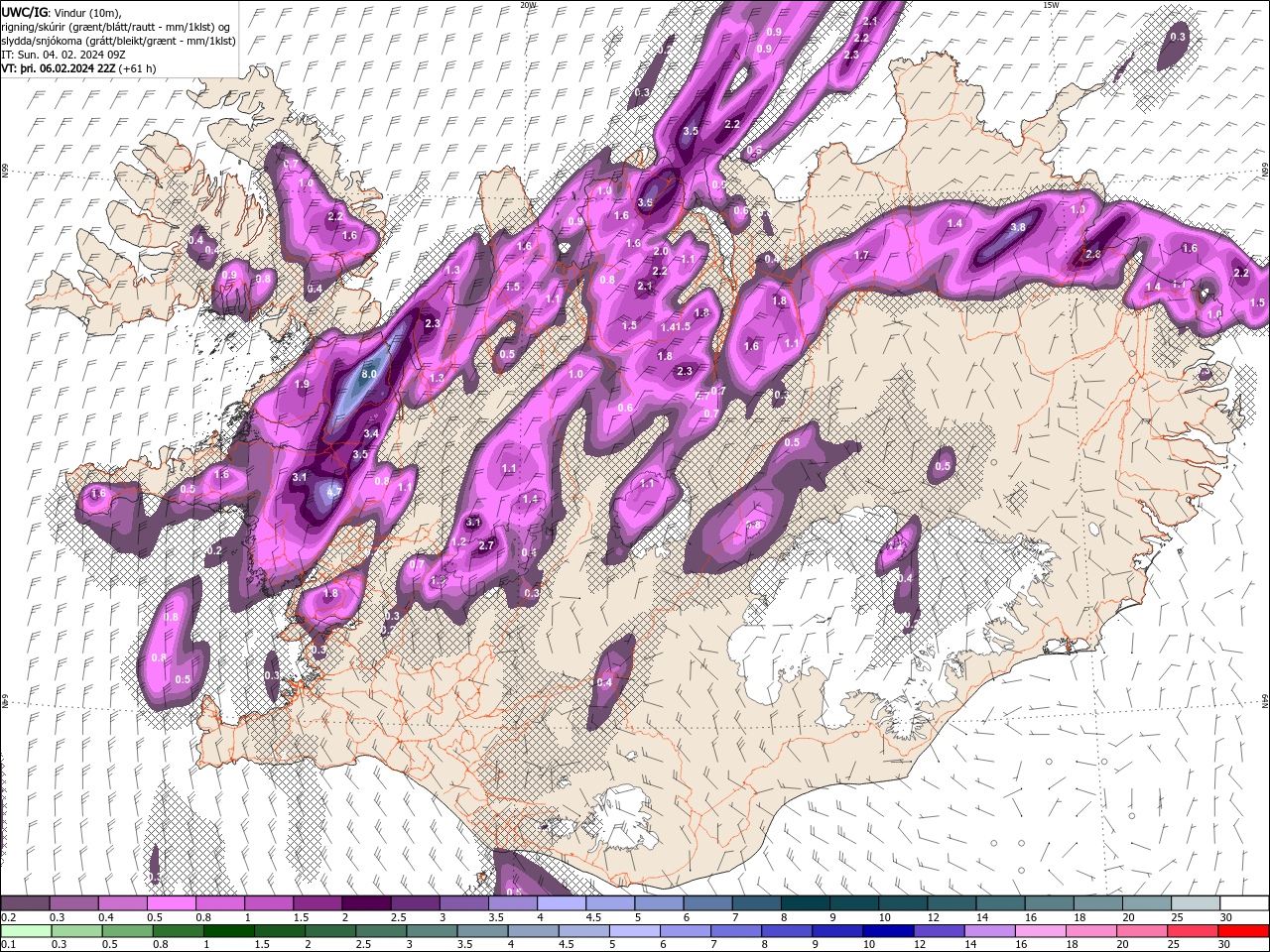Click the pale grey snow swatch between 25 and 30
The height and width of the screenshot is (952, 1270).
tap(1195, 903)
